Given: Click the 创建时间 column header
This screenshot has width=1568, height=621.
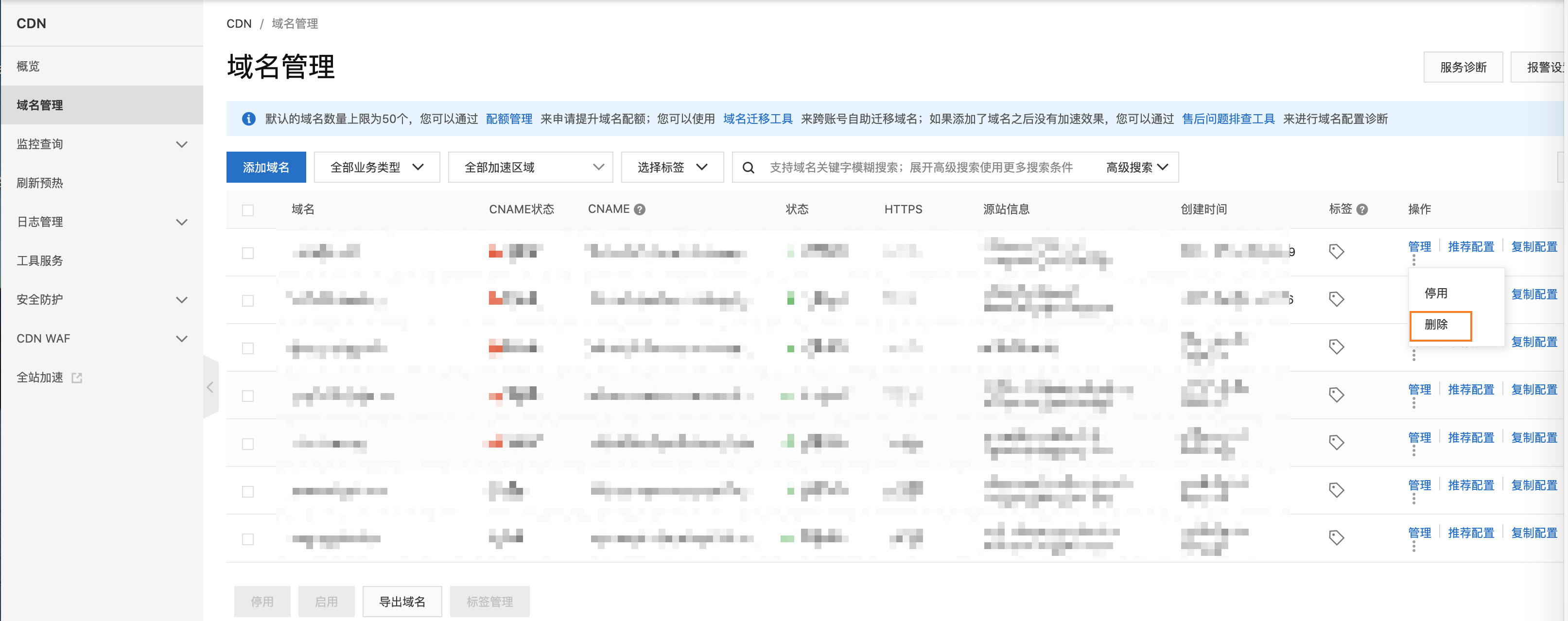Looking at the screenshot, I should point(1203,209).
